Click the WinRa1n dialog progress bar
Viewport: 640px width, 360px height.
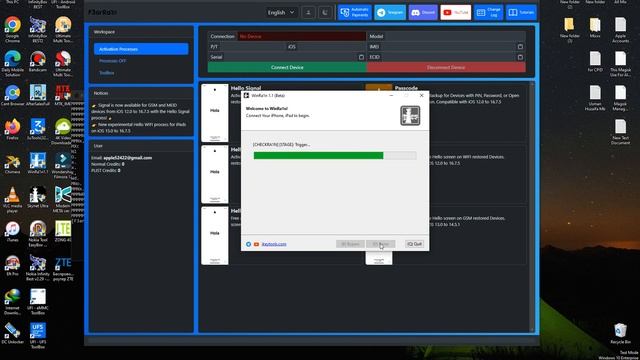click(335, 156)
